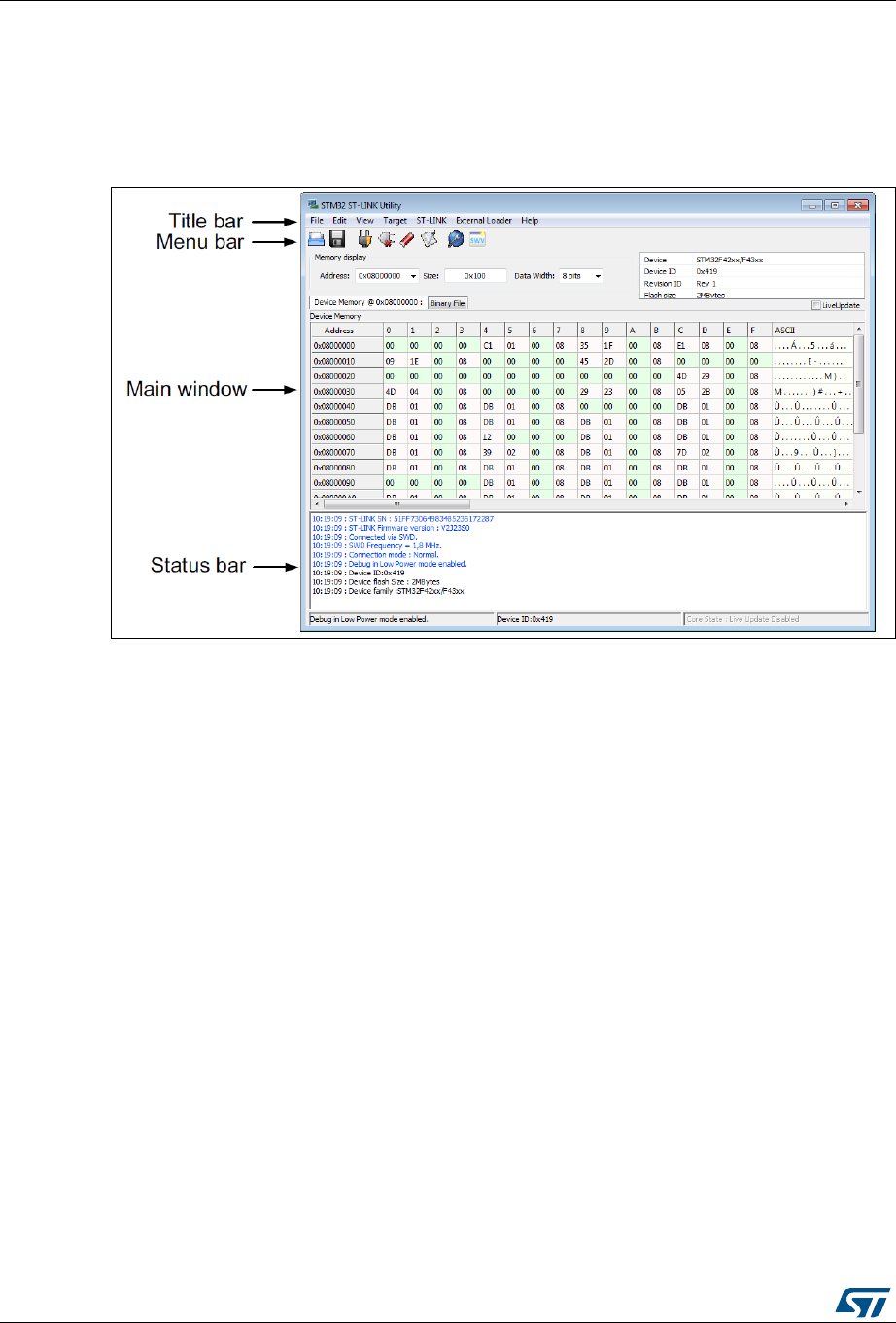
Task: Click cell 39 in row 0x08000070
Action: [x=492, y=452]
